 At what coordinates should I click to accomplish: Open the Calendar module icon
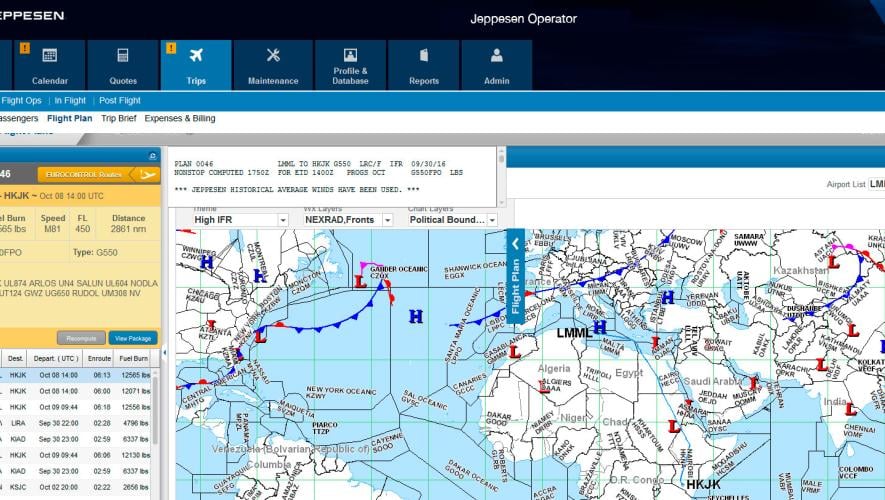[x=49, y=56]
